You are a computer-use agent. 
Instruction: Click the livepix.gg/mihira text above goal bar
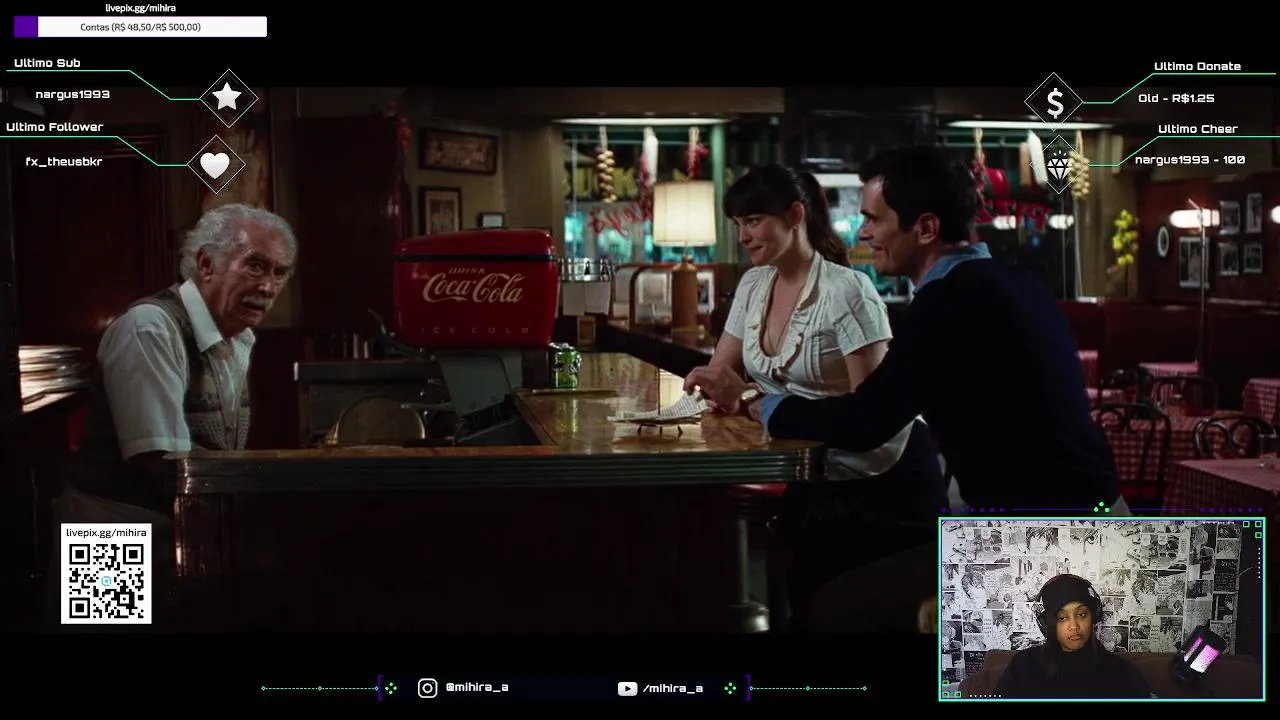tap(140, 8)
